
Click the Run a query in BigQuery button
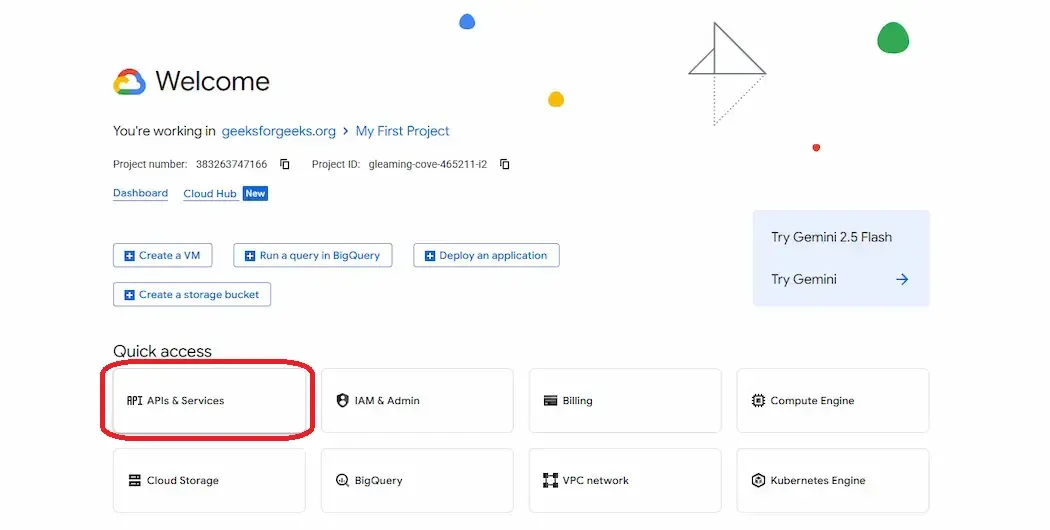coord(313,255)
